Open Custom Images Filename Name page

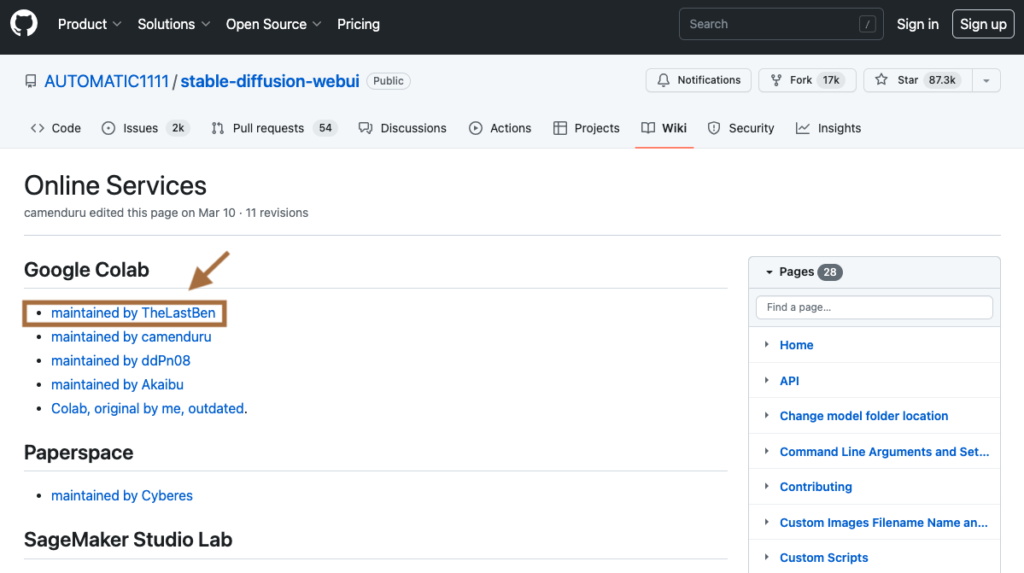[884, 523]
